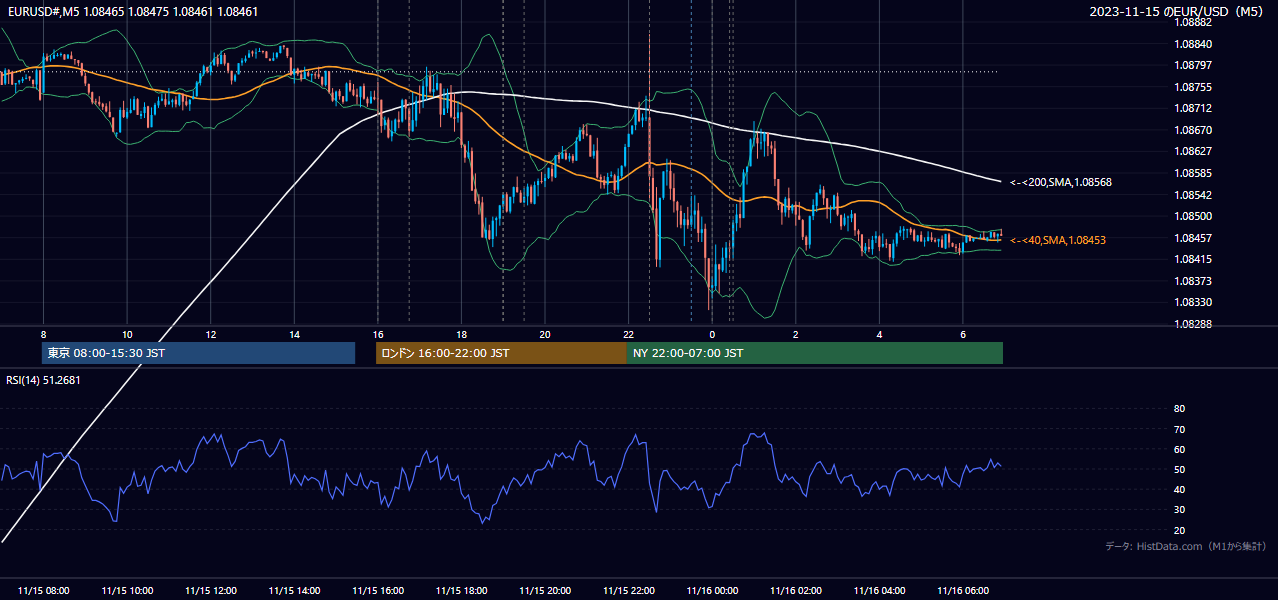Click hour tick '8' under the price chart
Image resolution: width=1278 pixels, height=600 pixels.
[x=43, y=334]
